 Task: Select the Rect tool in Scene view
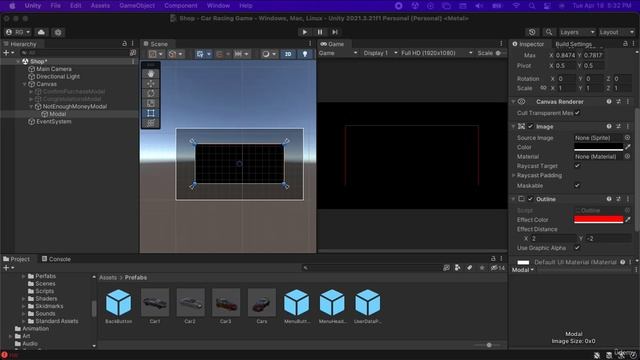151,113
